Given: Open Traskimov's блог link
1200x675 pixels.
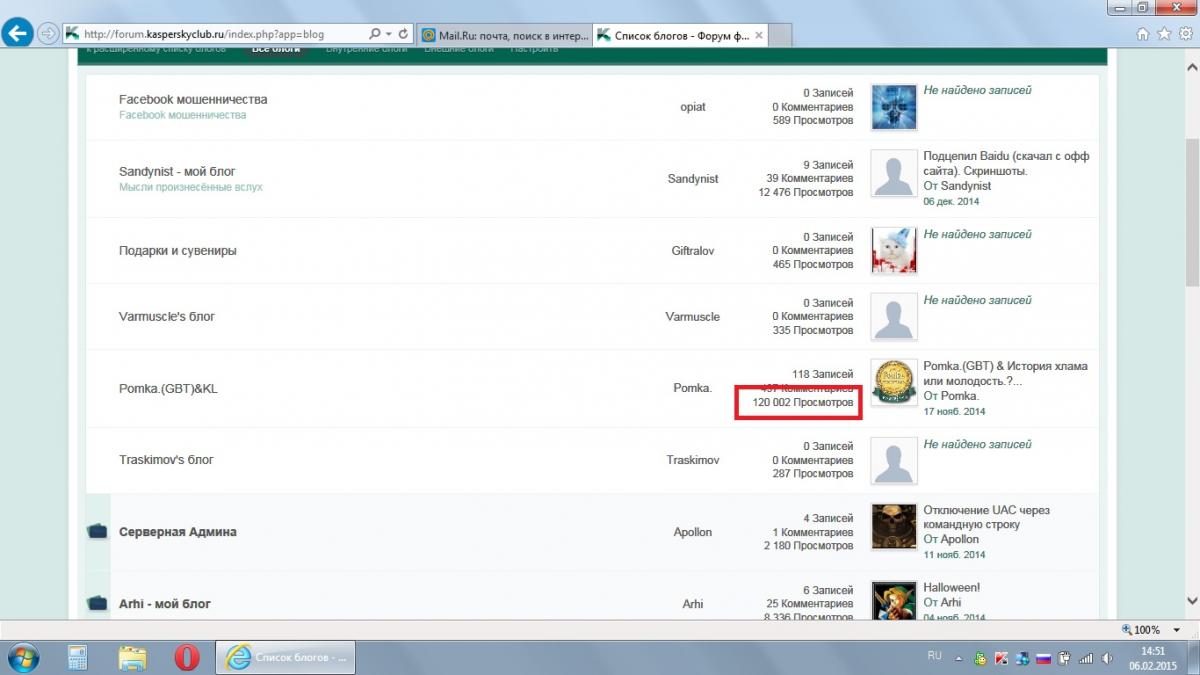Looking at the screenshot, I should click(166, 459).
